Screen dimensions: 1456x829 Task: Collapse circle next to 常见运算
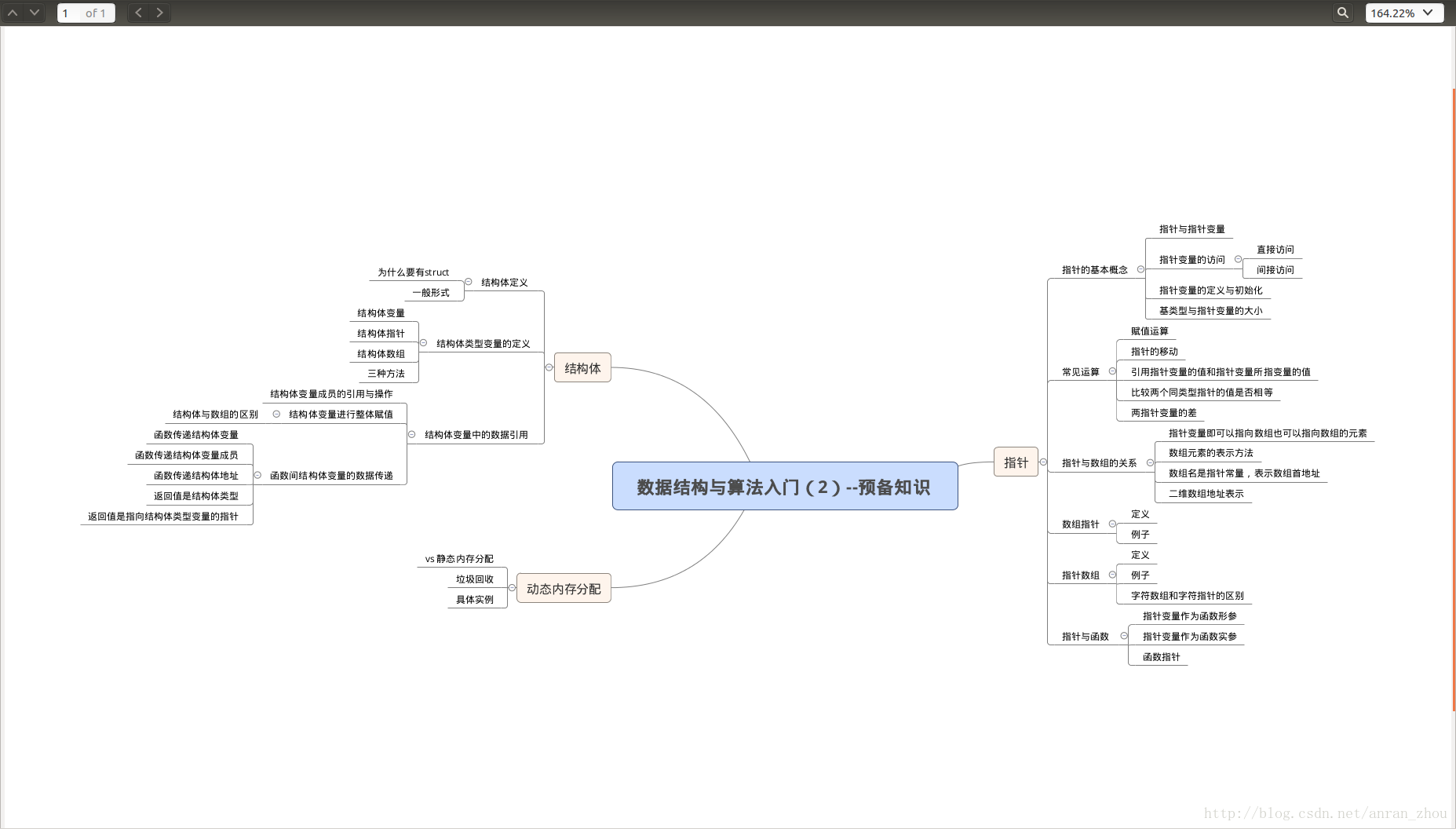pyautogui.click(x=1112, y=371)
